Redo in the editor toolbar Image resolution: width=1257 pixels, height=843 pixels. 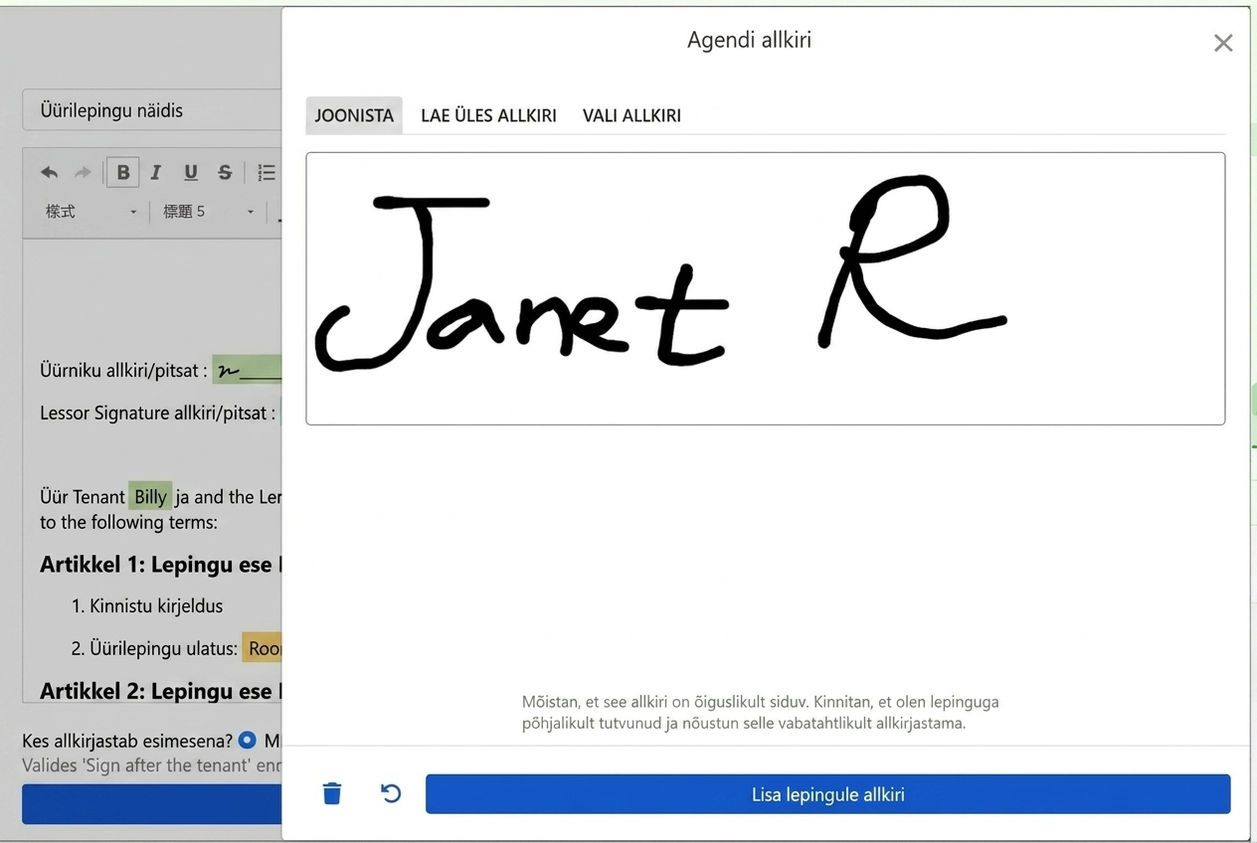83,172
